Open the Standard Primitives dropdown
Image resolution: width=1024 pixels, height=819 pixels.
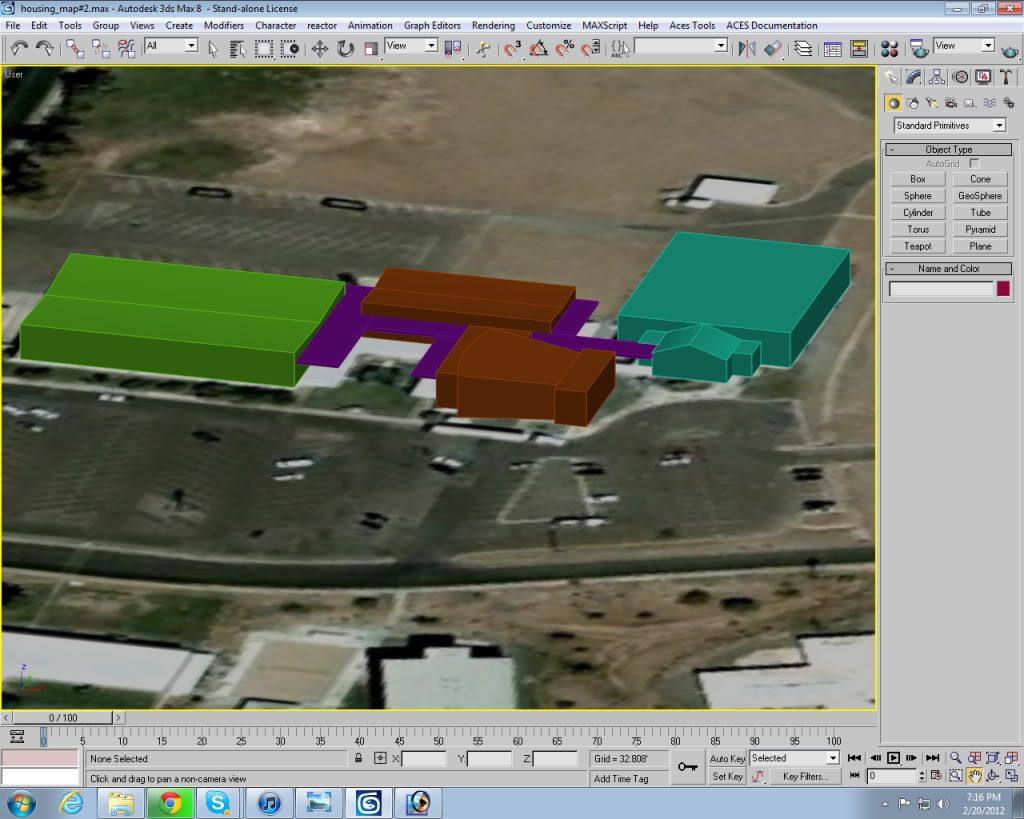[949, 126]
